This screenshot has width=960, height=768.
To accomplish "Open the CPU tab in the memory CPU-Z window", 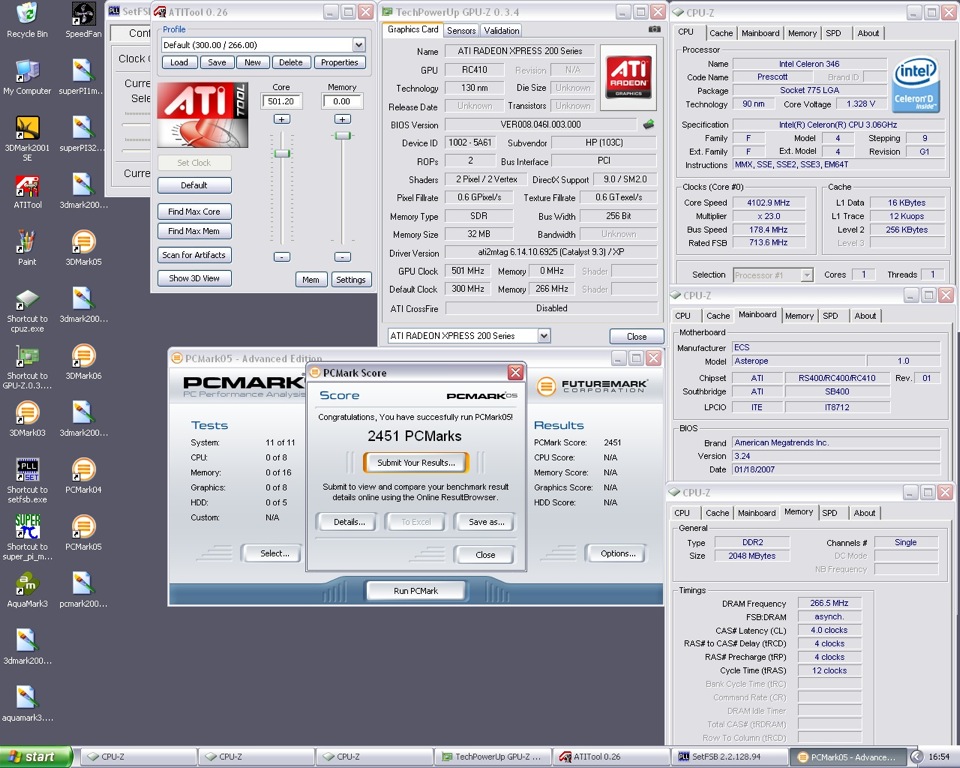I will [x=681, y=513].
